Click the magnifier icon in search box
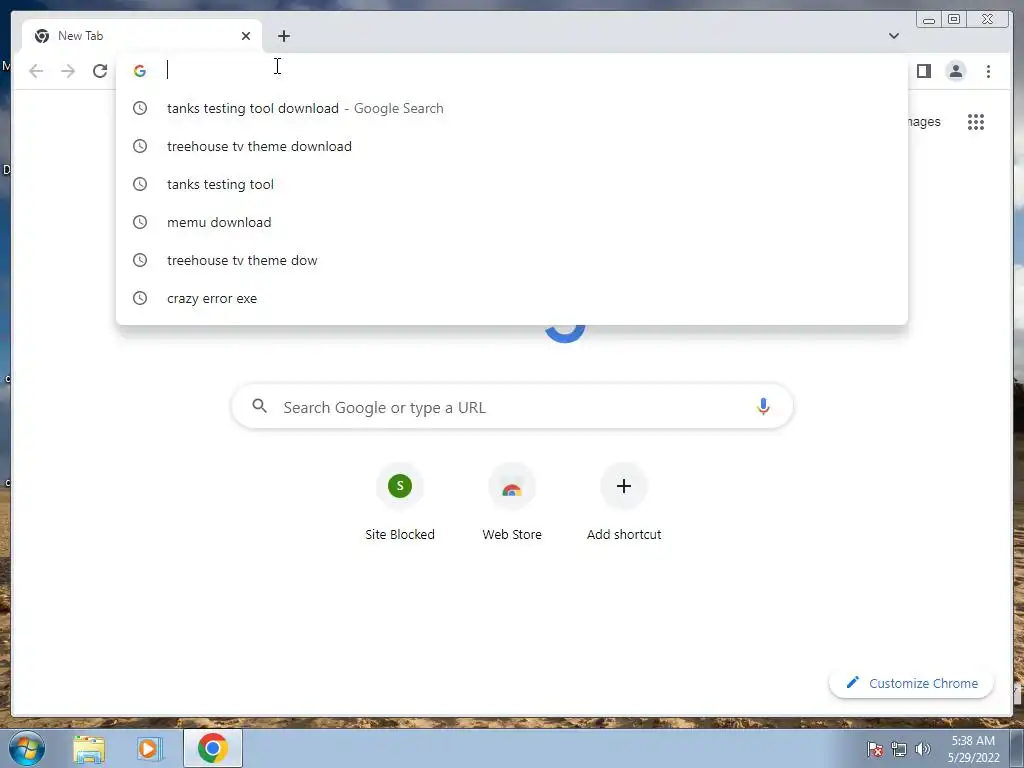The width and height of the screenshot is (1024, 768). click(259, 406)
